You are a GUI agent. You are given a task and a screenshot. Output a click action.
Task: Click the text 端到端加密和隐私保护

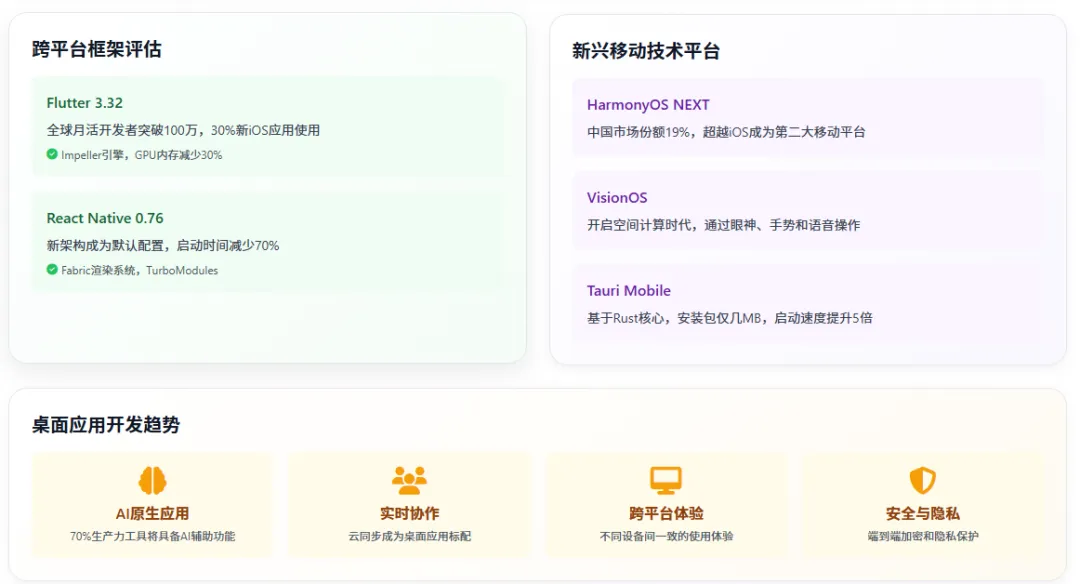(922, 536)
